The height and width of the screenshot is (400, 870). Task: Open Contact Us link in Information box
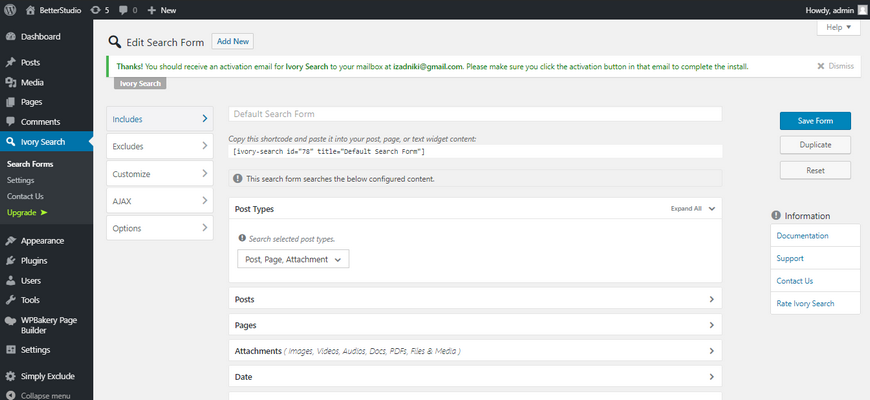click(x=795, y=281)
